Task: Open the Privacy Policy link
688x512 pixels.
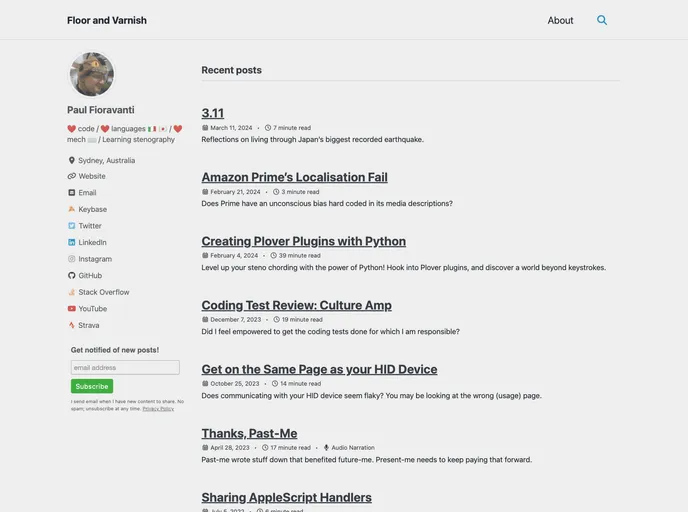Action: (x=158, y=409)
